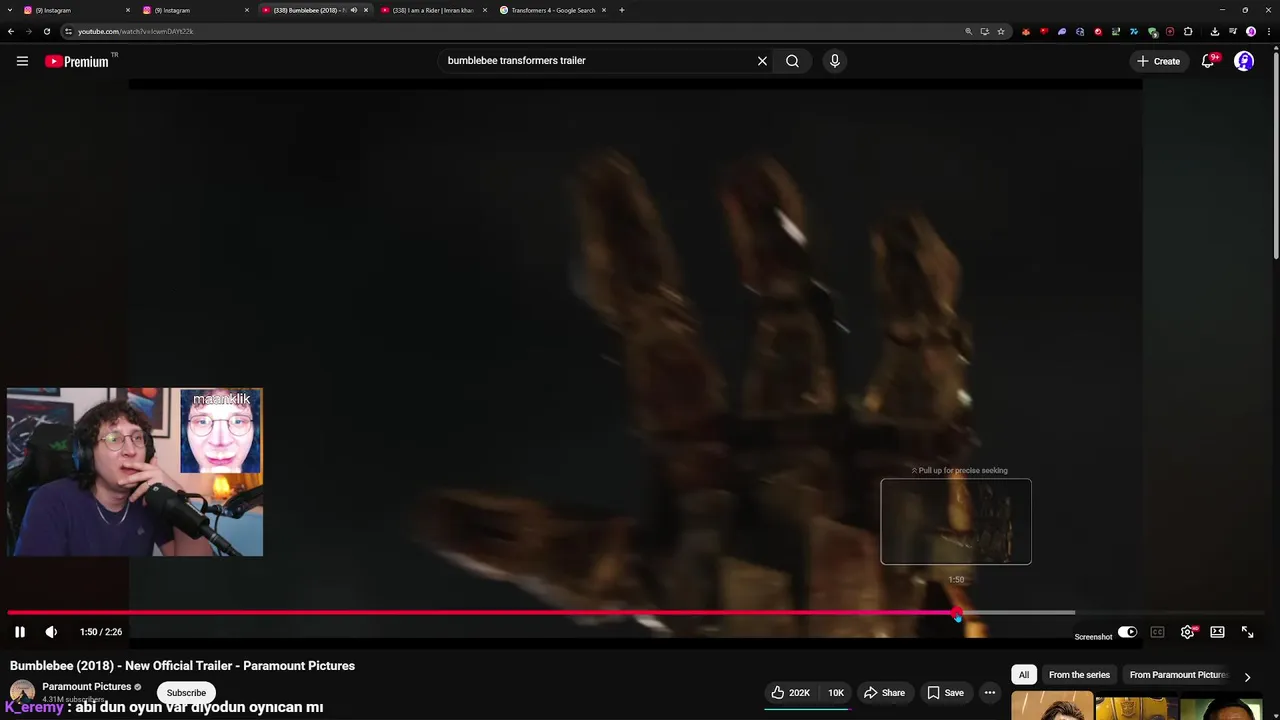1280x720 pixels.
Task: Bookmark this page with star icon
Action: [1001, 31]
